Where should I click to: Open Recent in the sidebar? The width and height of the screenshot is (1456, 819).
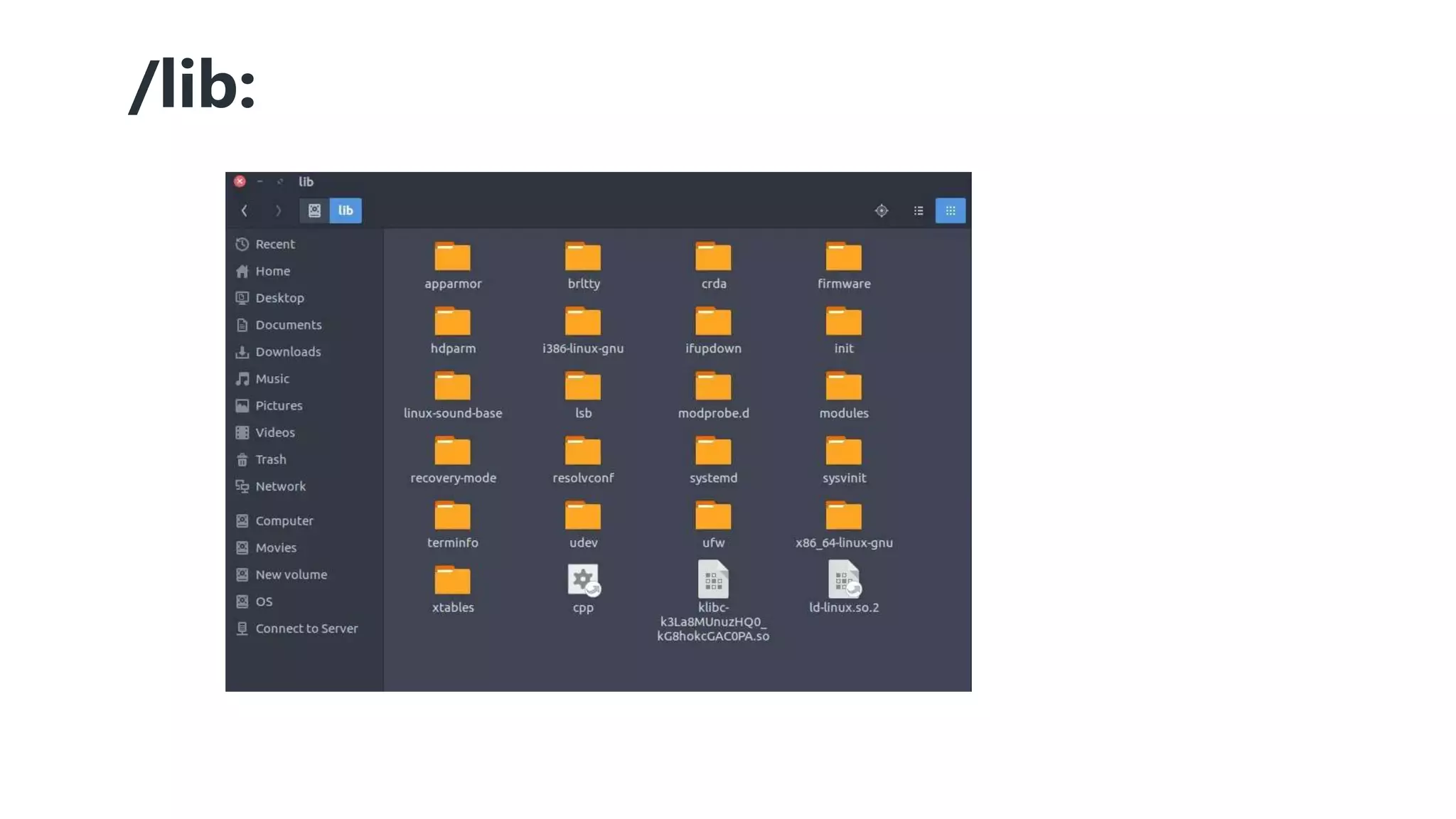point(274,244)
